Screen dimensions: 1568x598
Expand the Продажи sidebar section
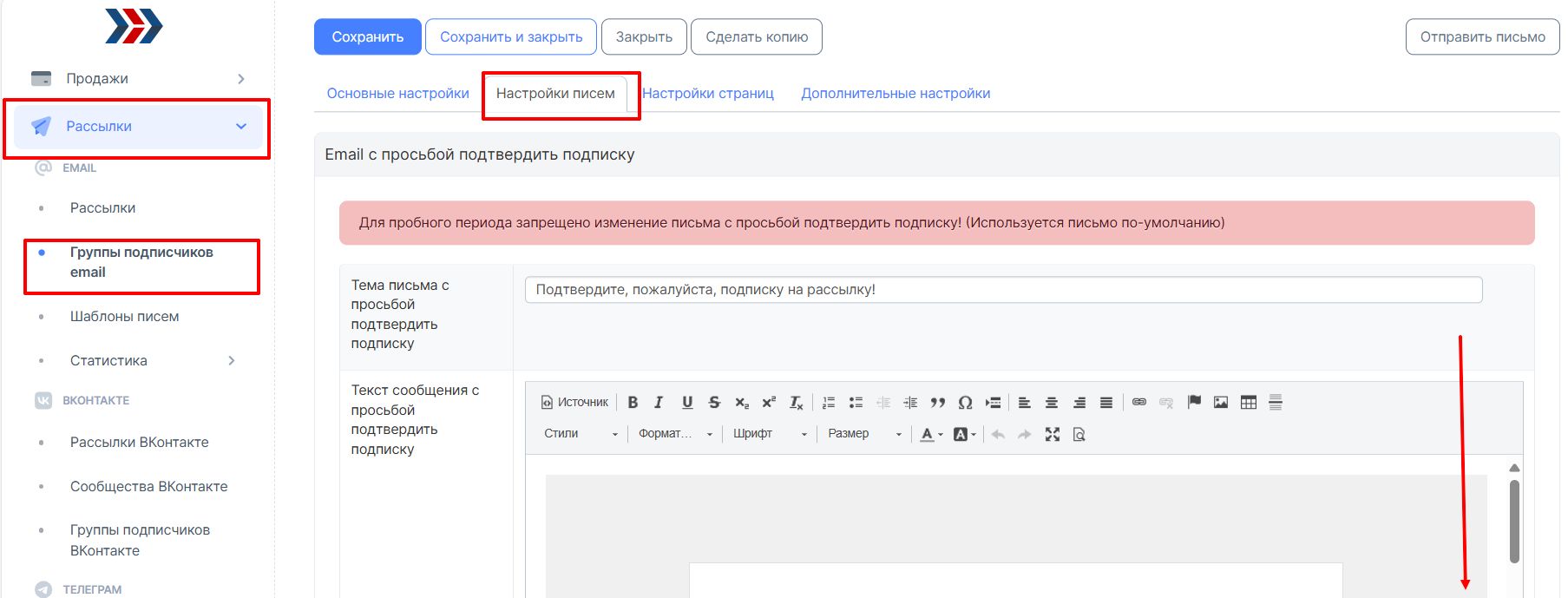(x=139, y=79)
